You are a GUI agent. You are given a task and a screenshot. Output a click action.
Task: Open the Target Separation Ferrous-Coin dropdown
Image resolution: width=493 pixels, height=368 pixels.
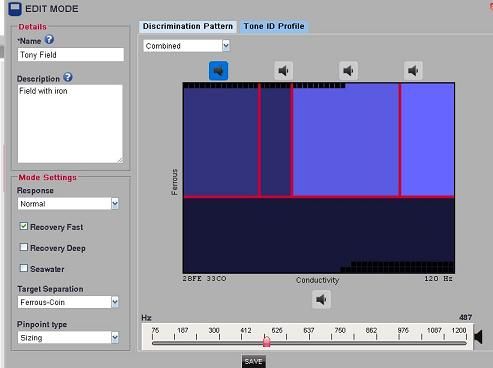[68, 302]
